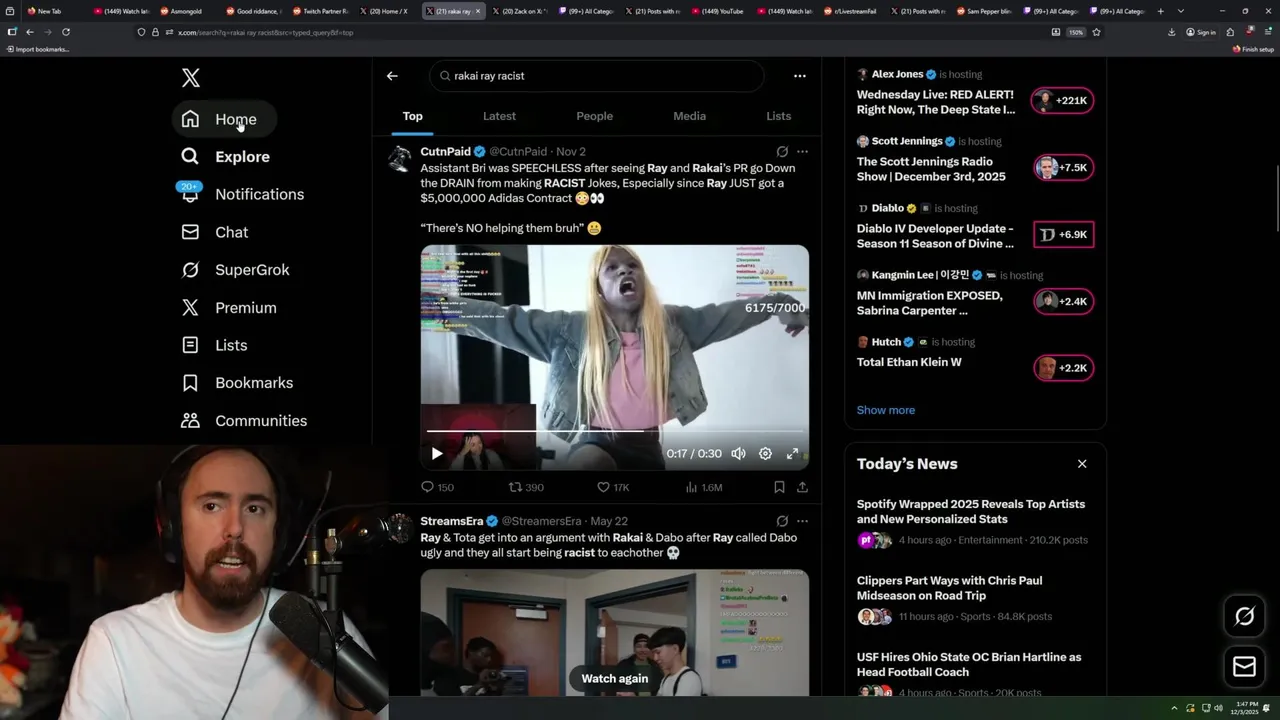Viewport: 1280px width, 720px height.
Task: Open StreamsEra profile name
Action: [x=452, y=521]
